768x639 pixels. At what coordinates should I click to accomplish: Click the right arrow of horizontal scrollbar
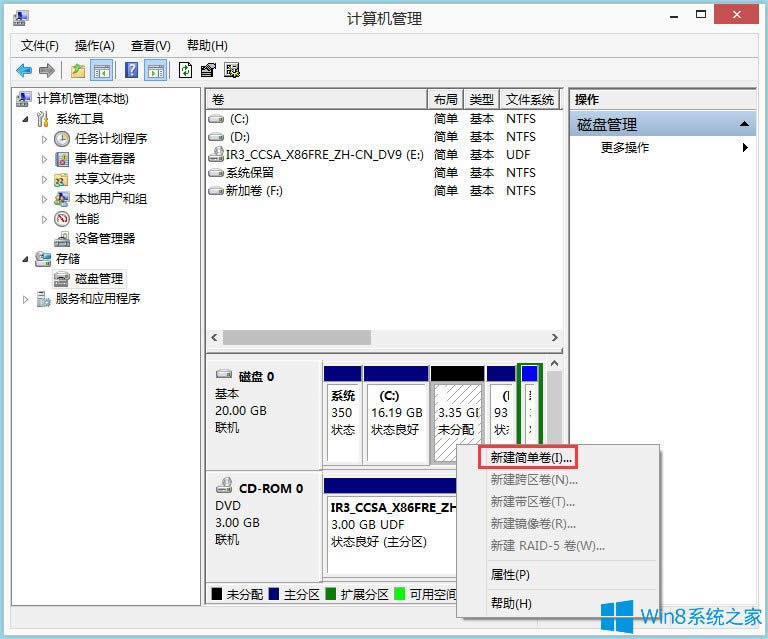pos(554,337)
